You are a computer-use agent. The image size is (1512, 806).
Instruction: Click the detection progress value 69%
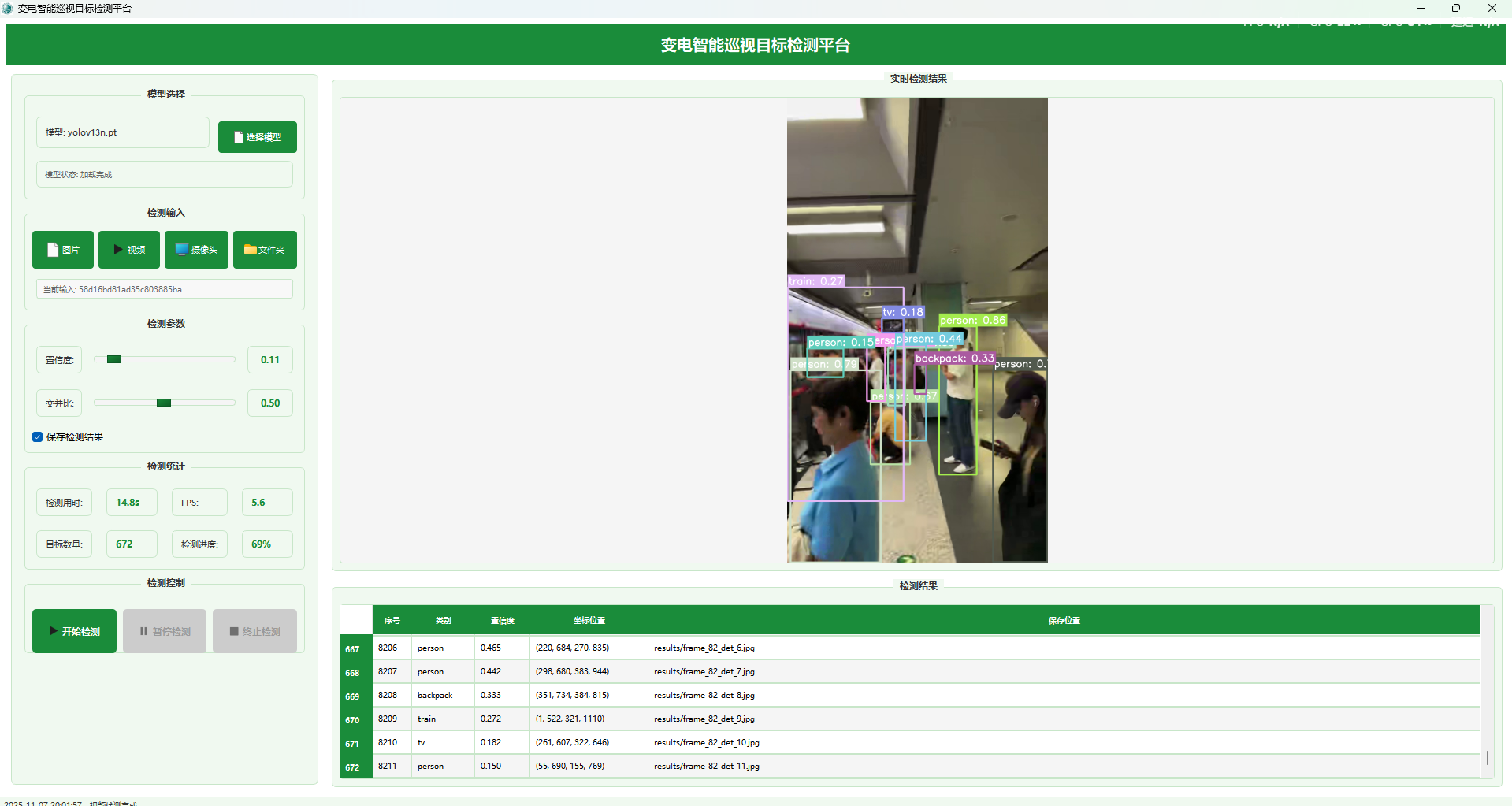[x=267, y=544]
